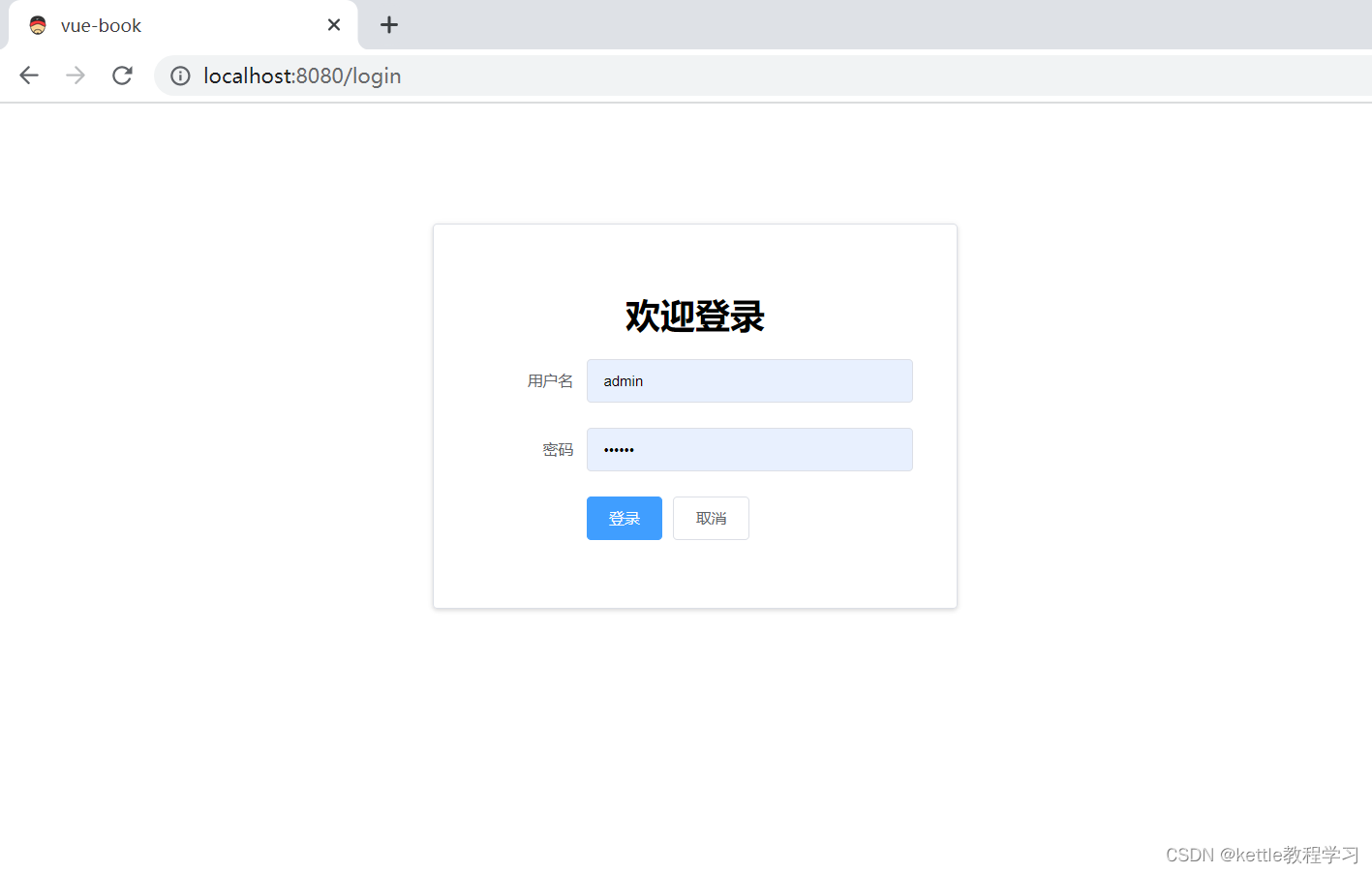The height and width of the screenshot is (873, 1372).
Task: Click the 欢迎登录 heading text
Action: pos(695,316)
